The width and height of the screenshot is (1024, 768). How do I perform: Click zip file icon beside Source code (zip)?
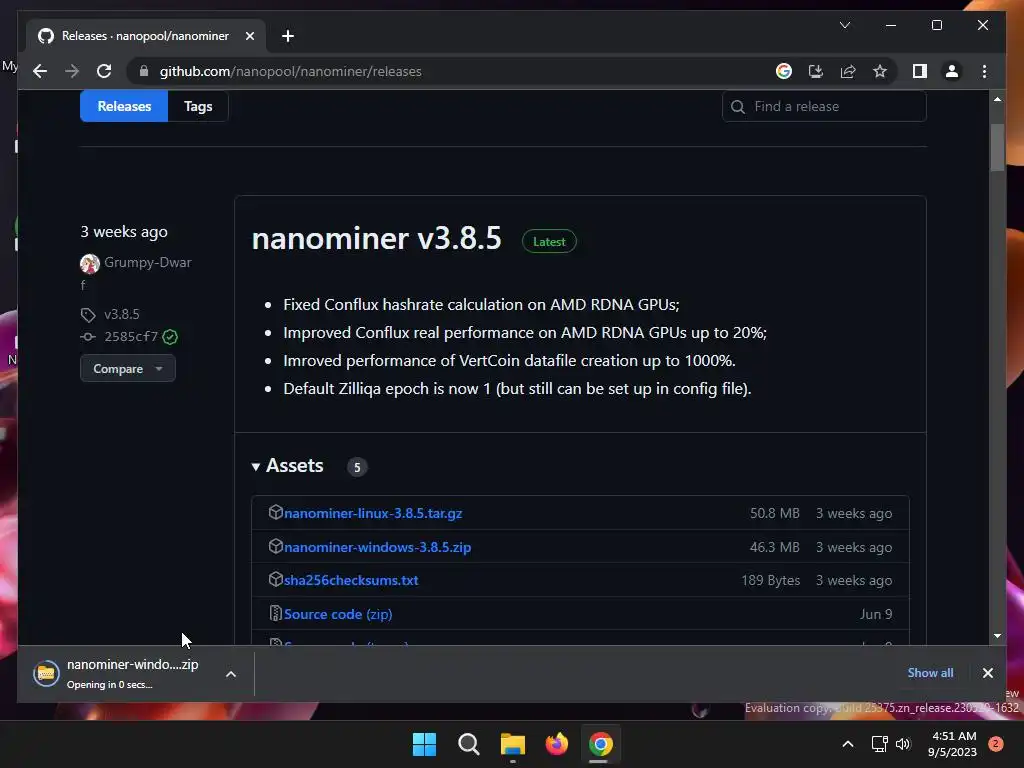pos(276,613)
